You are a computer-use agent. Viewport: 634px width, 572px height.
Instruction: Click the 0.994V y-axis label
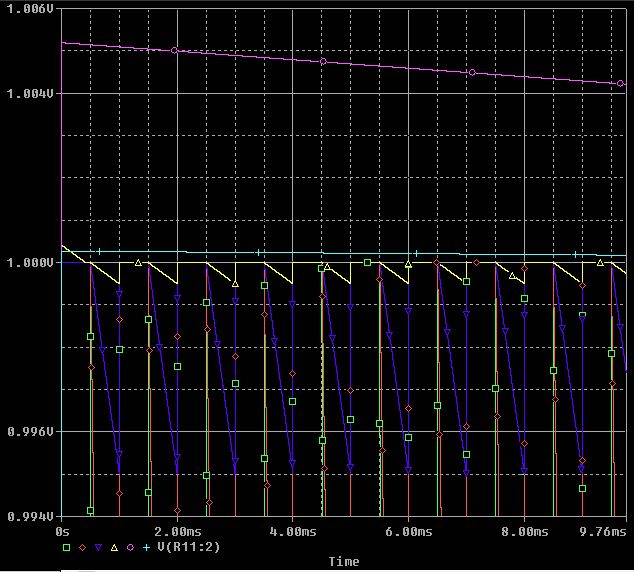click(30, 516)
